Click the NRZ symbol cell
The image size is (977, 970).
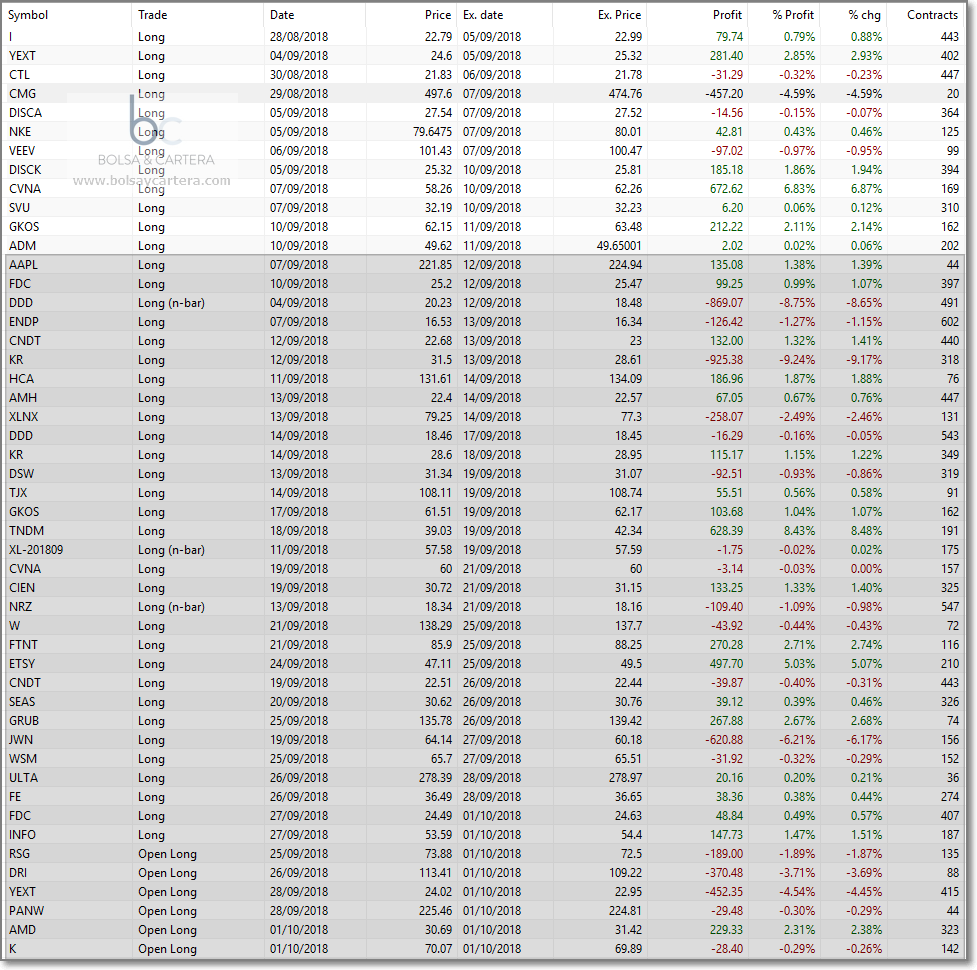tap(21, 607)
